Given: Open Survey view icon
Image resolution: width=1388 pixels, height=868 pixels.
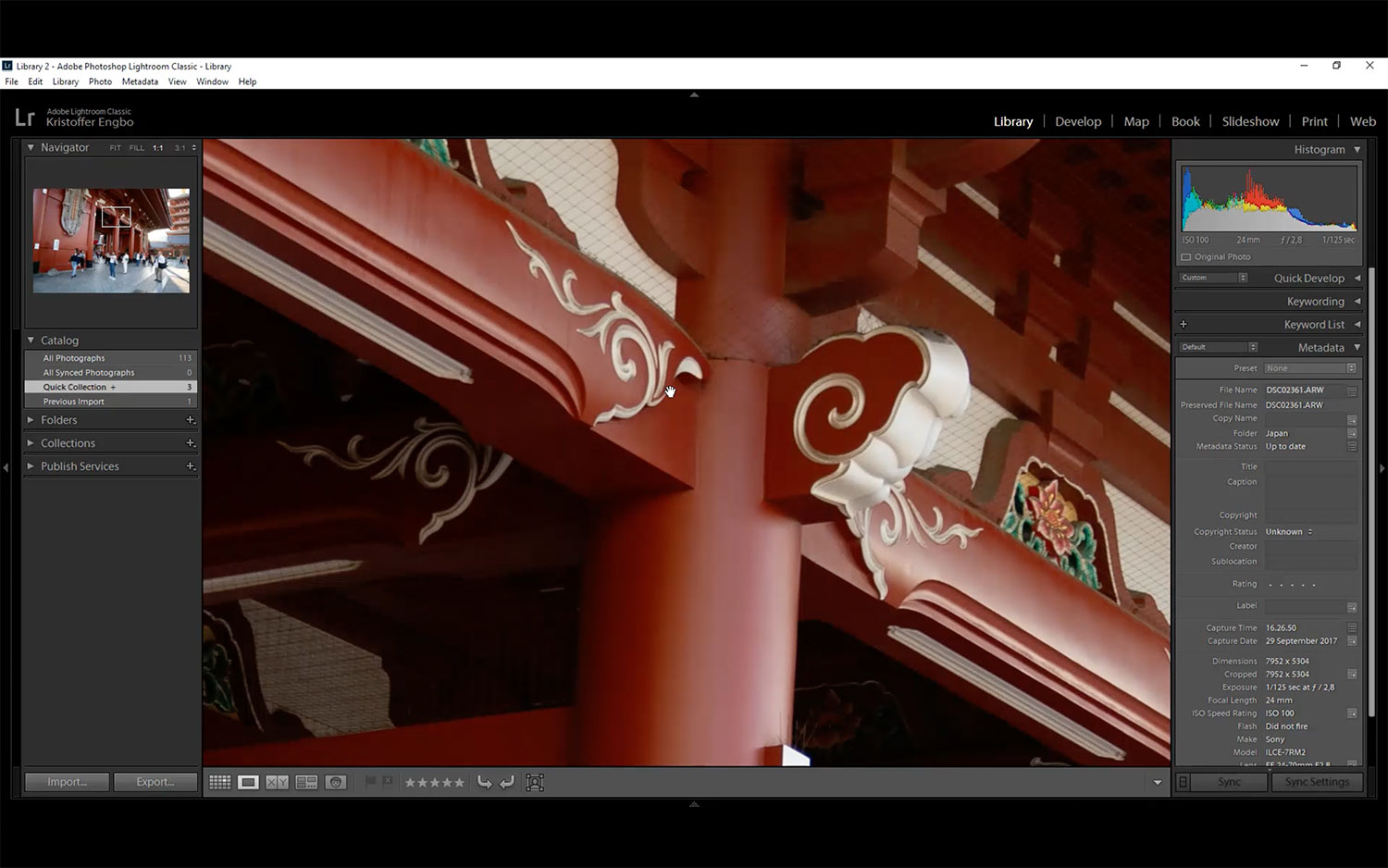Looking at the screenshot, I should [306, 782].
